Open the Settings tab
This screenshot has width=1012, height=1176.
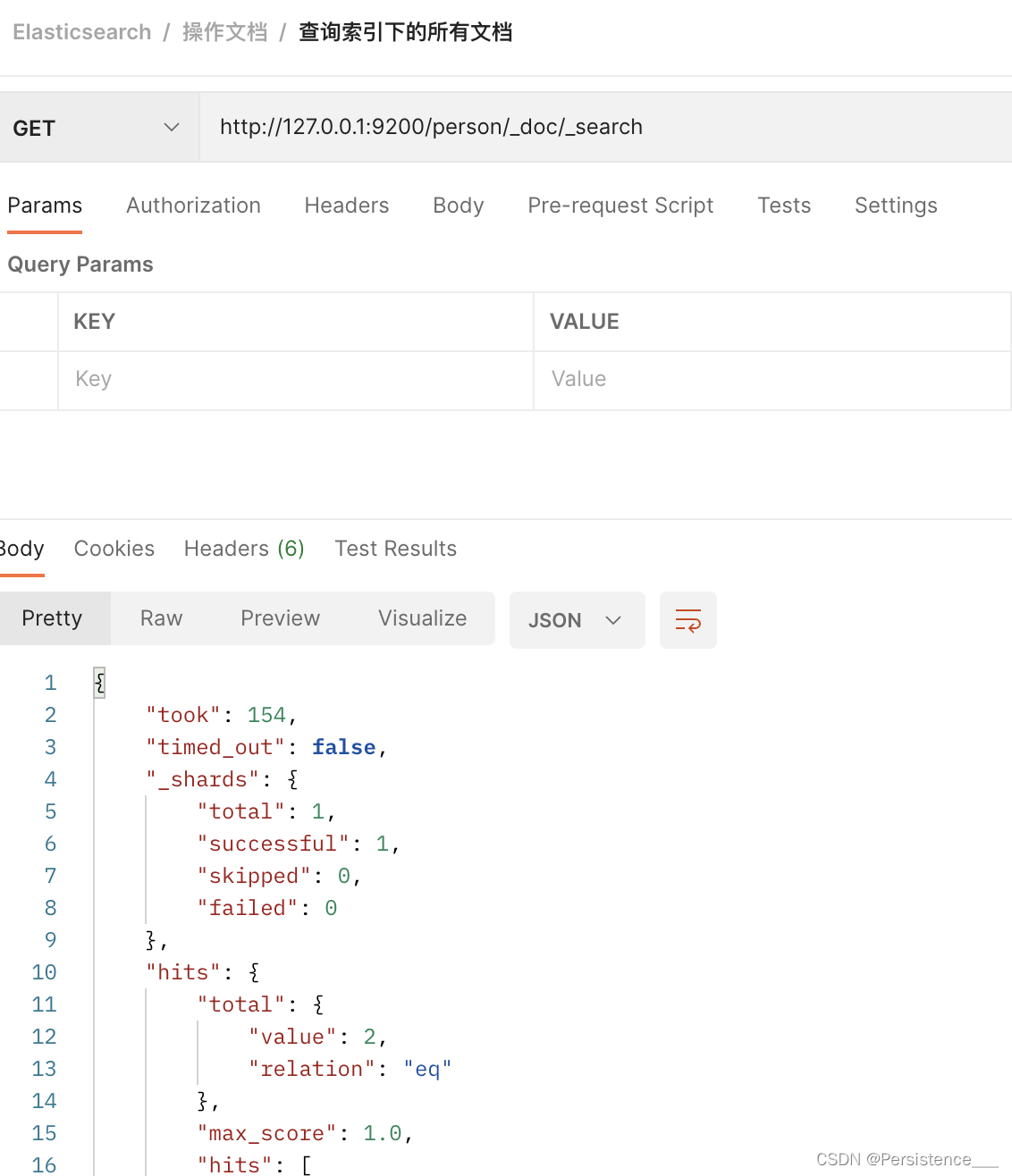point(896,206)
